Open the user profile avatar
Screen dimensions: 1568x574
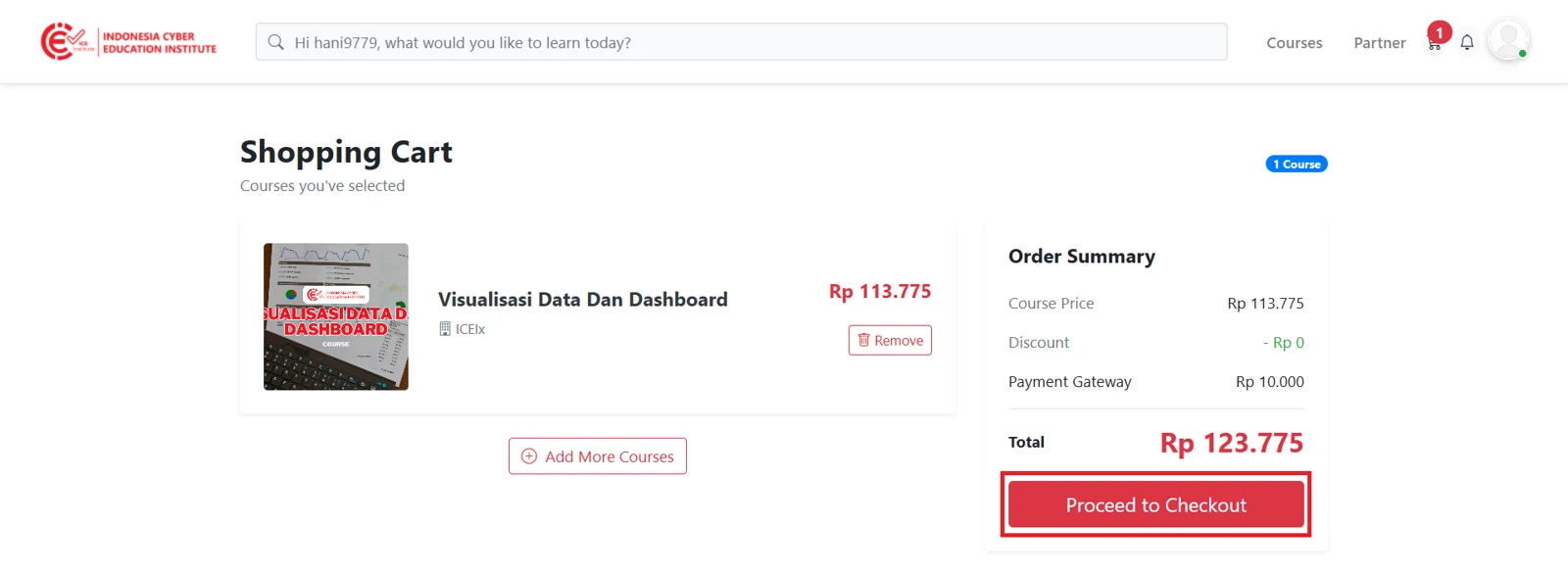1508,41
